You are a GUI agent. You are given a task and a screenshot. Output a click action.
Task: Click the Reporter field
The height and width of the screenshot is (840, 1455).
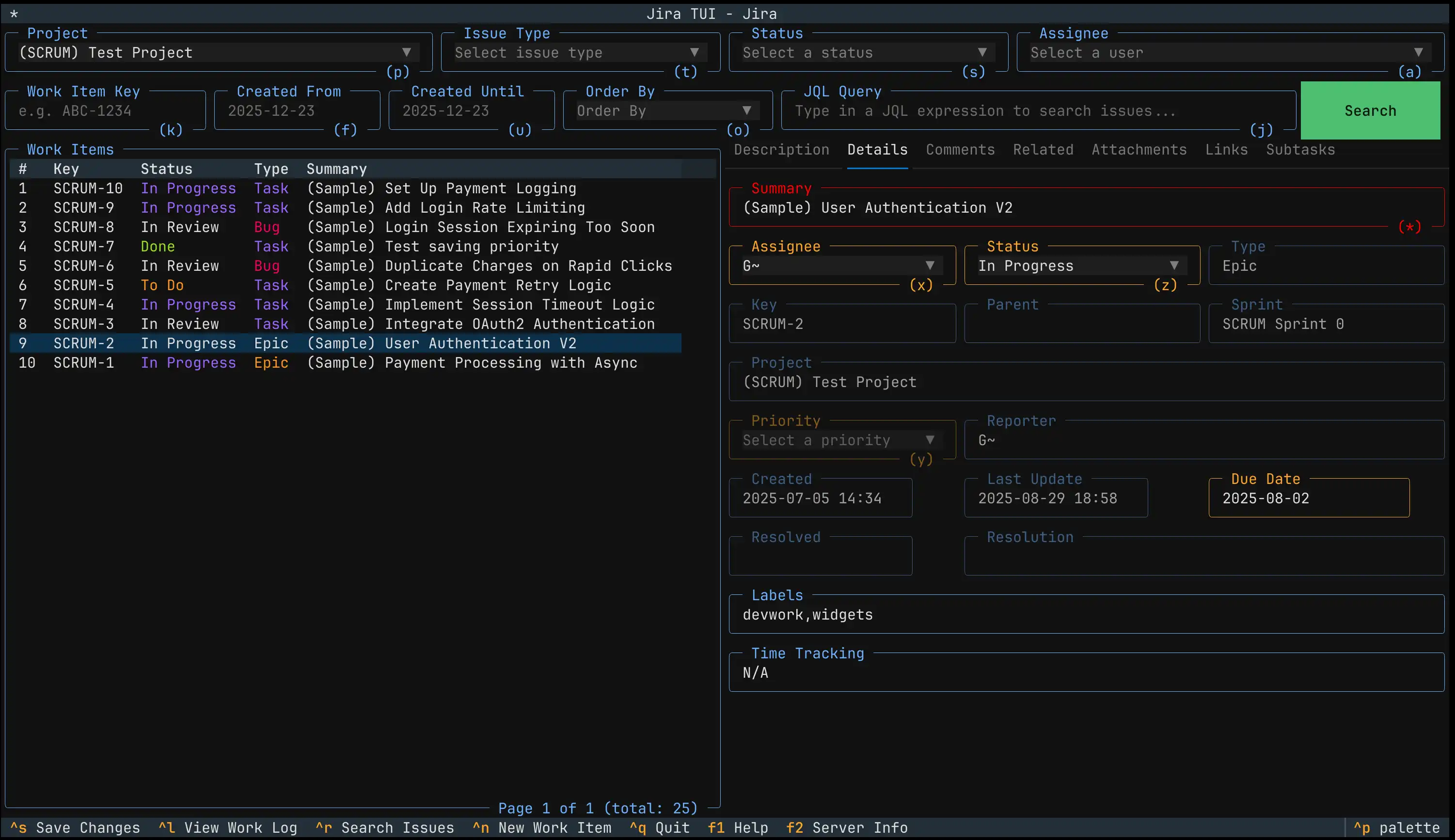click(x=1204, y=440)
